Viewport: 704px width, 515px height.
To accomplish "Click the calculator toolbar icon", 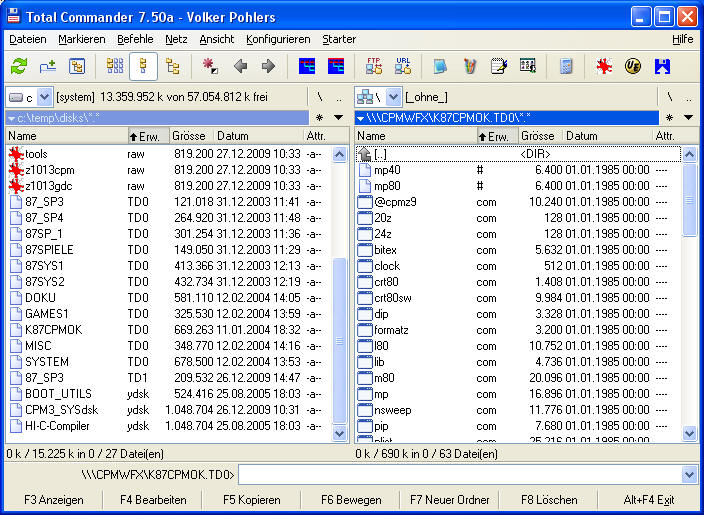I will [566, 66].
